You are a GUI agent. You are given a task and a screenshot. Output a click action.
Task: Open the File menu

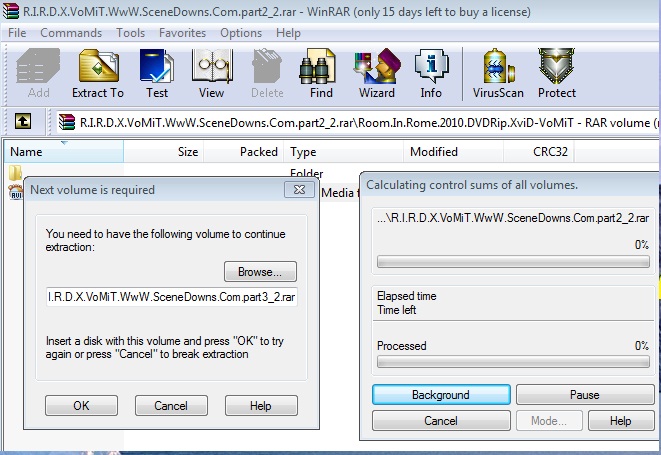coord(17,33)
